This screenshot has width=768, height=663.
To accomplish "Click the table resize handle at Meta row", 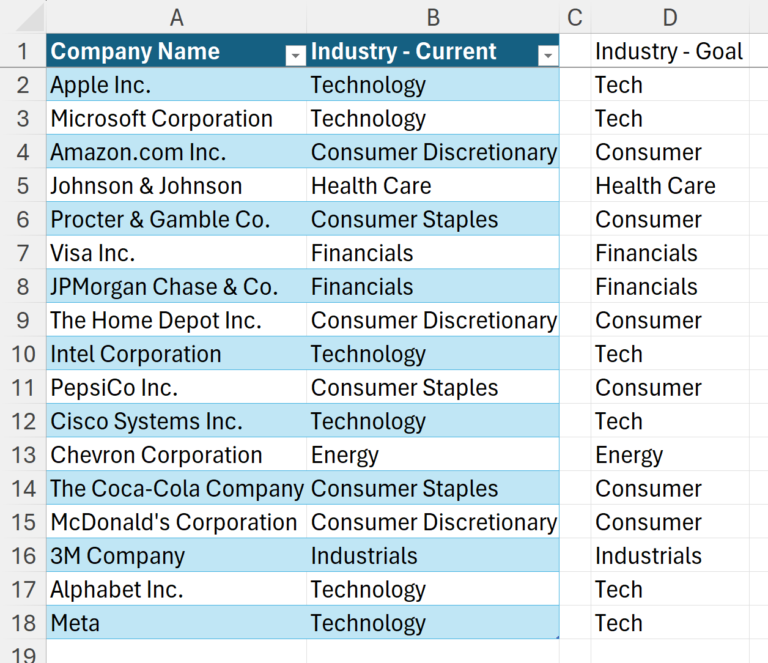I will pyautogui.click(x=557, y=636).
